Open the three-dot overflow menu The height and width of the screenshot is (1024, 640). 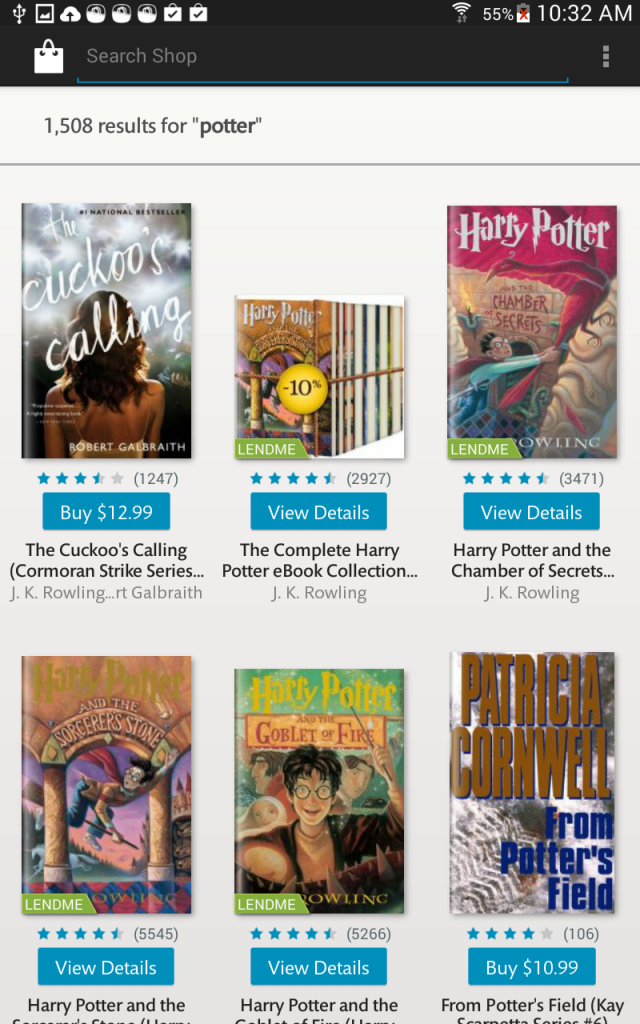pos(605,56)
